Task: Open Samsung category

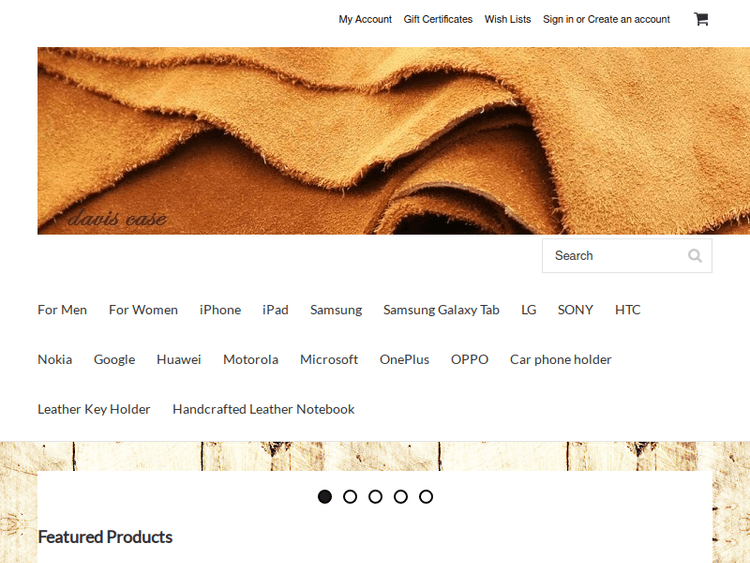Action: [336, 310]
